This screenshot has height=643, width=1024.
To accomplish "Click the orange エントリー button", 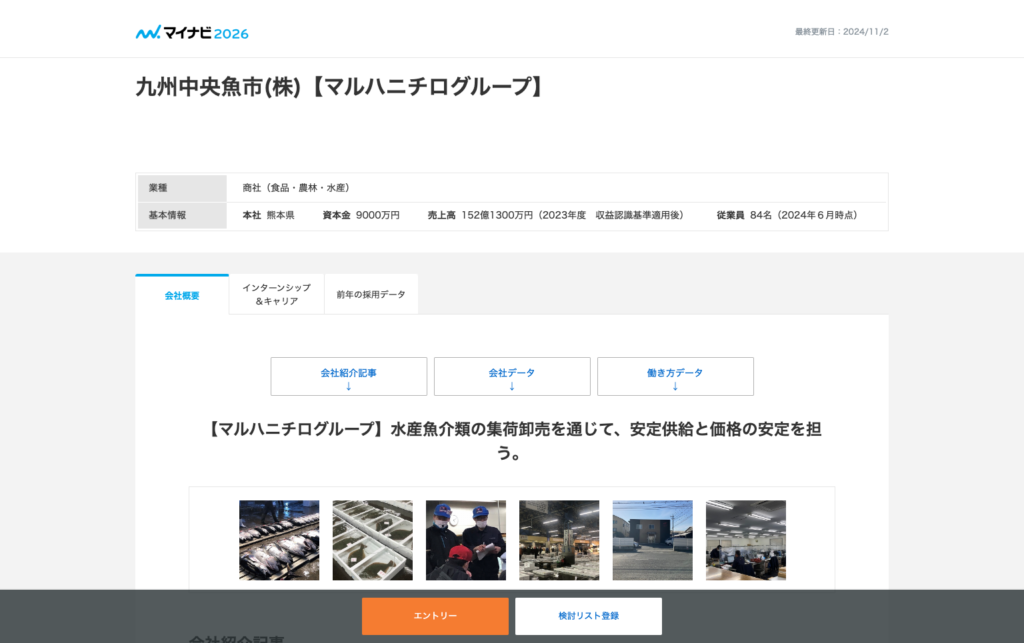I will tap(436, 616).
